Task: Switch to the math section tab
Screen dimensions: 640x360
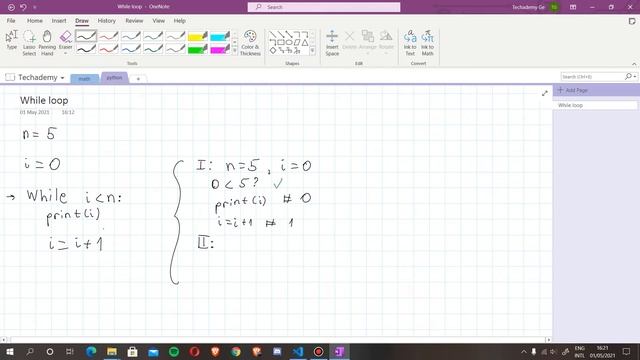Action: pos(84,78)
